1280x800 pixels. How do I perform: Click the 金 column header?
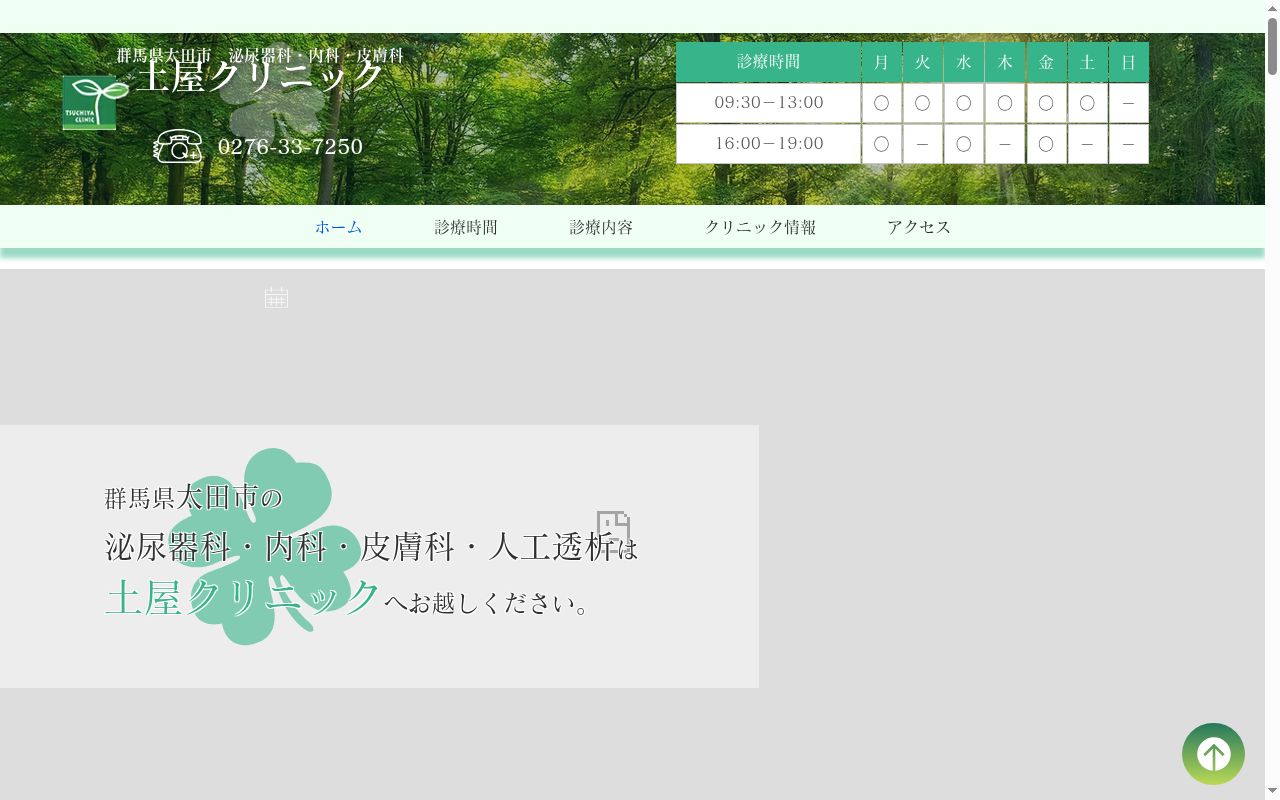click(x=1046, y=62)
